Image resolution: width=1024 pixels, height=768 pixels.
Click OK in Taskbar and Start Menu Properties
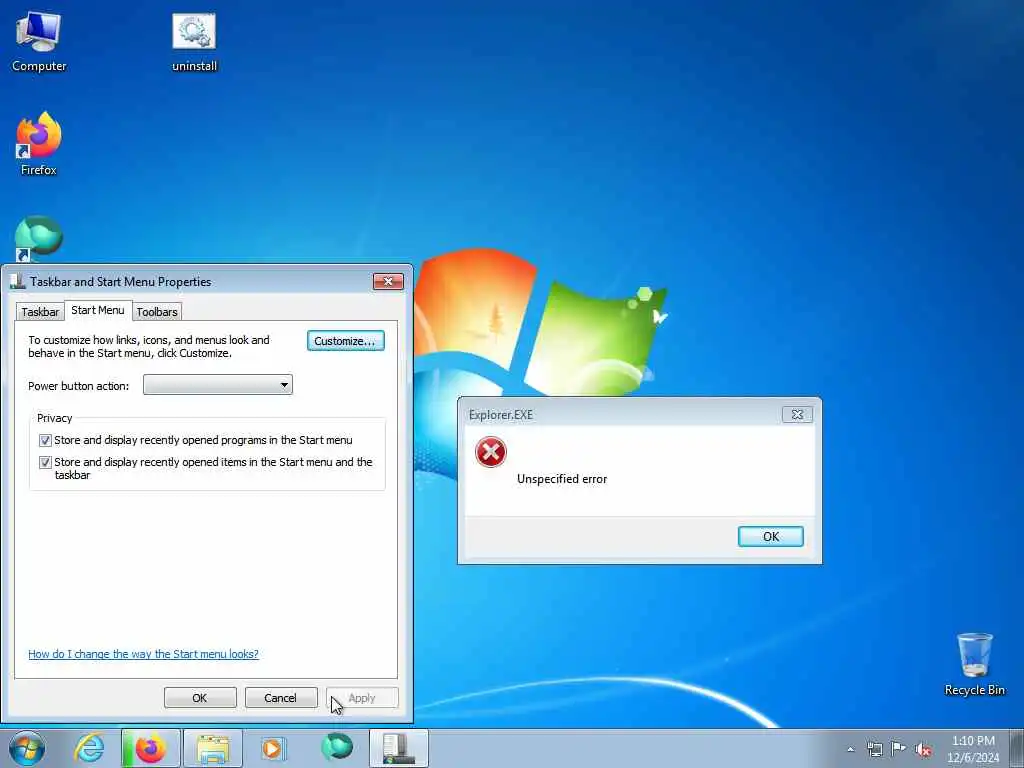(200, 697)
